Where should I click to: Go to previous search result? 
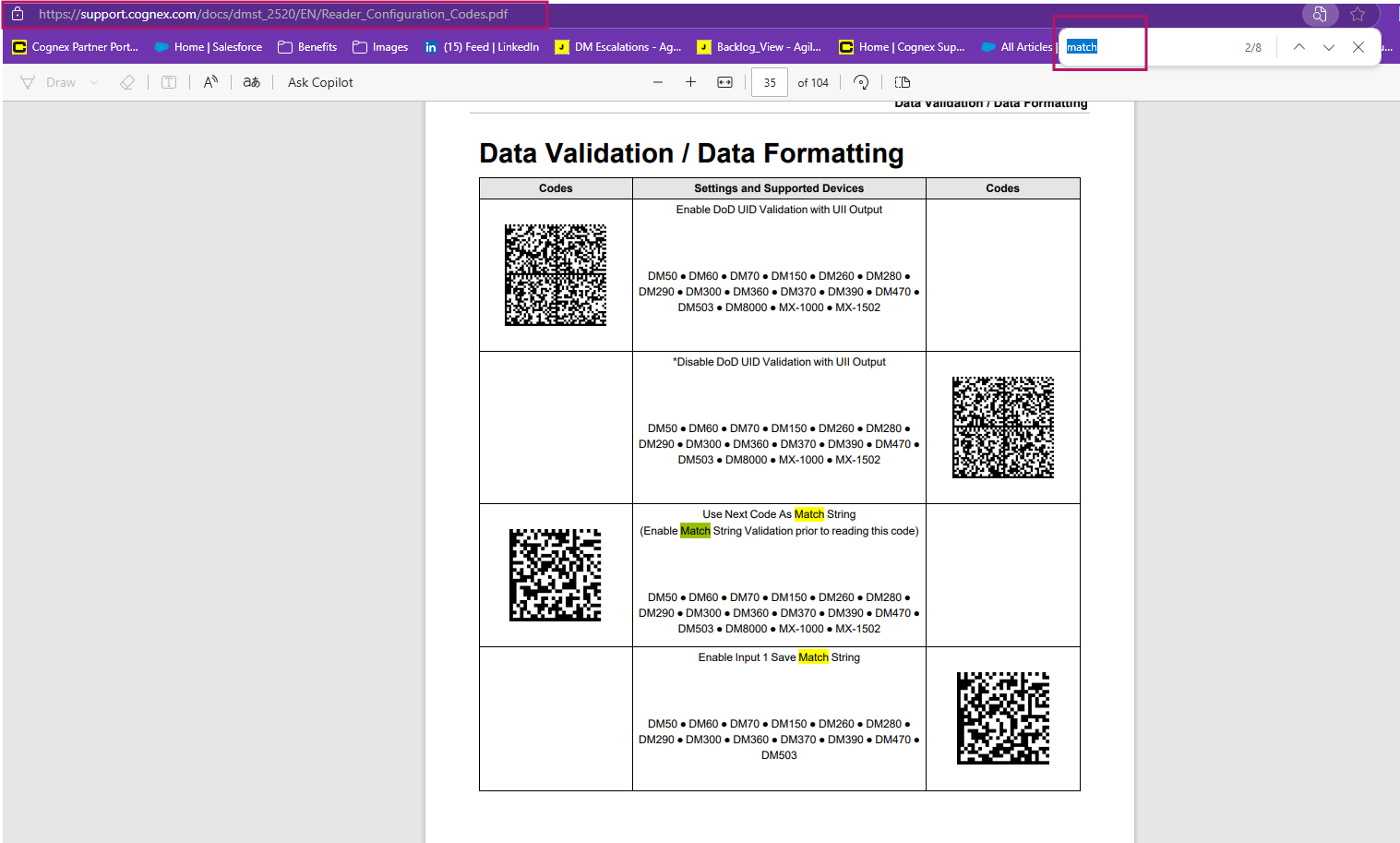pos(1298,47)
